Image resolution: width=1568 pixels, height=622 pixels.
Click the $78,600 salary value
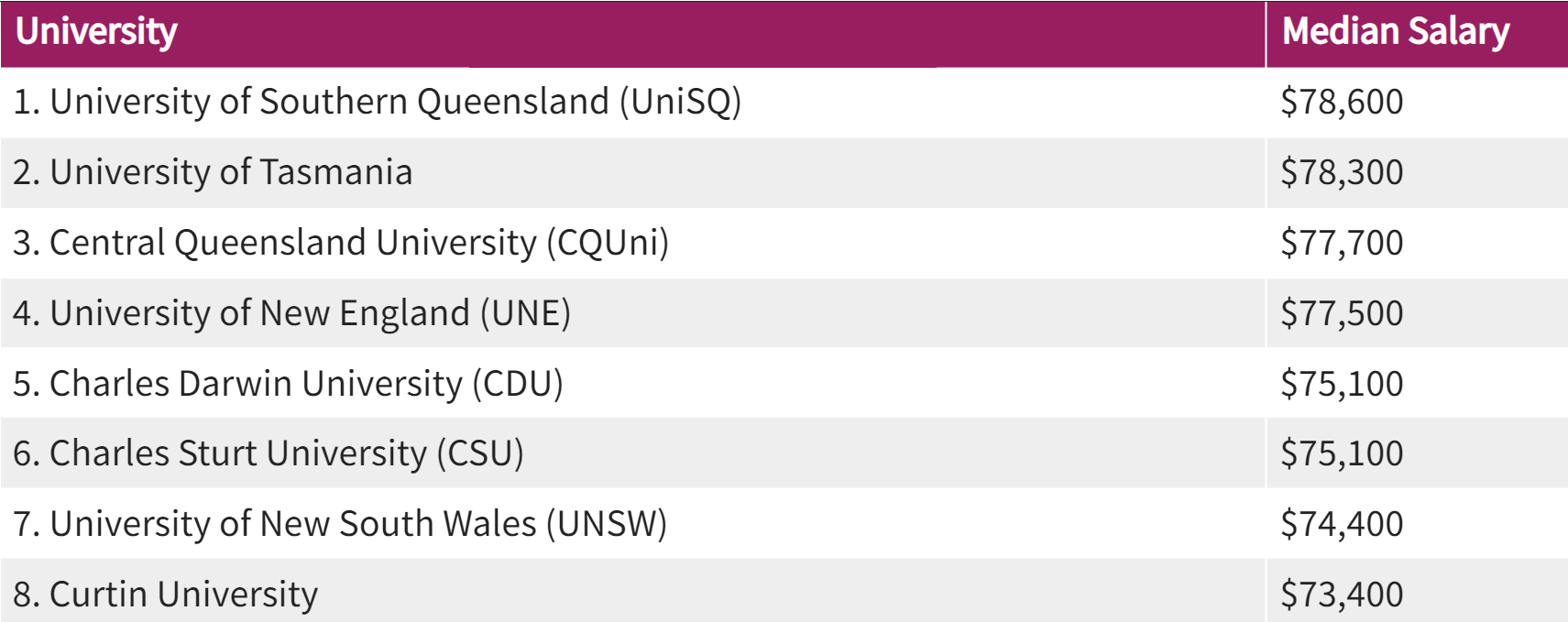click(1342, 102)
